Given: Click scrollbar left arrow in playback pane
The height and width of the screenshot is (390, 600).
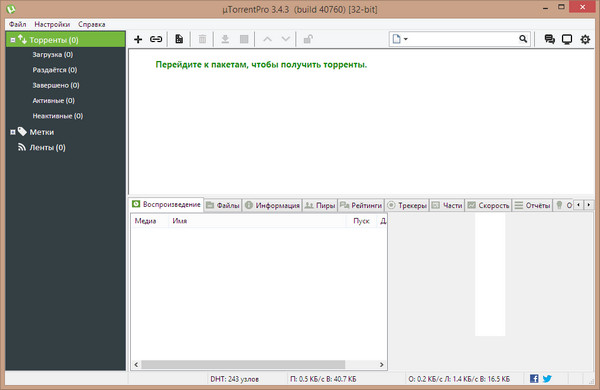Looking at the screenshot, I should tap(136, 364).
